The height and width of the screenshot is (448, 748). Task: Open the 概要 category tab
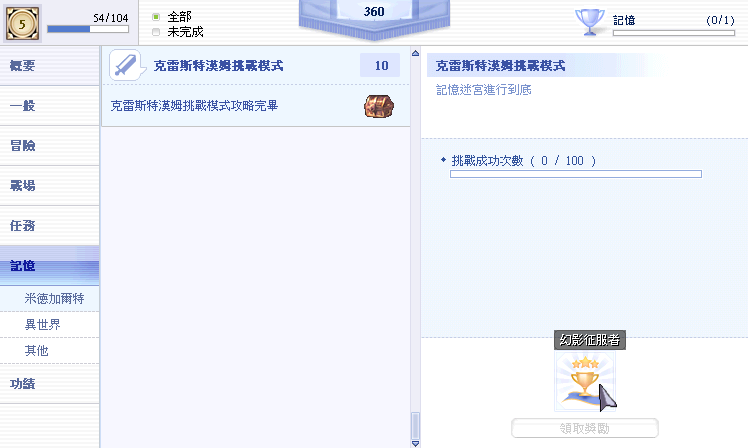[x=50, y=66]
